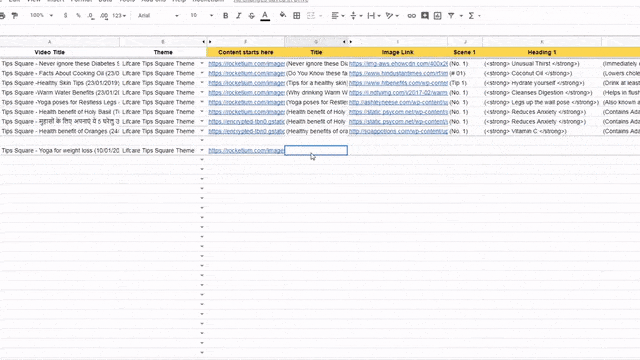Open img-aws.ehowcdn image link

(x=398, y=64)
